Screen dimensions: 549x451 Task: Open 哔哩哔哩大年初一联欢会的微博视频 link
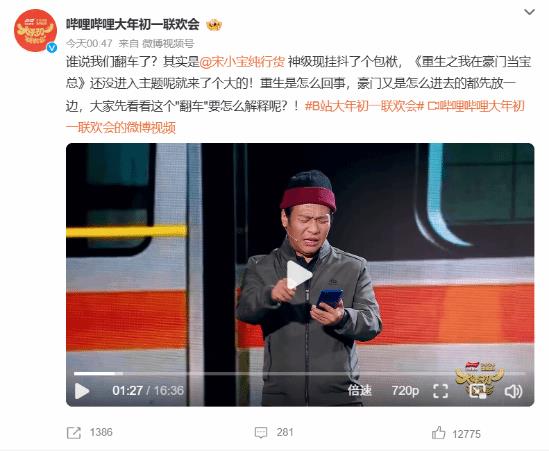coord(296,117)
